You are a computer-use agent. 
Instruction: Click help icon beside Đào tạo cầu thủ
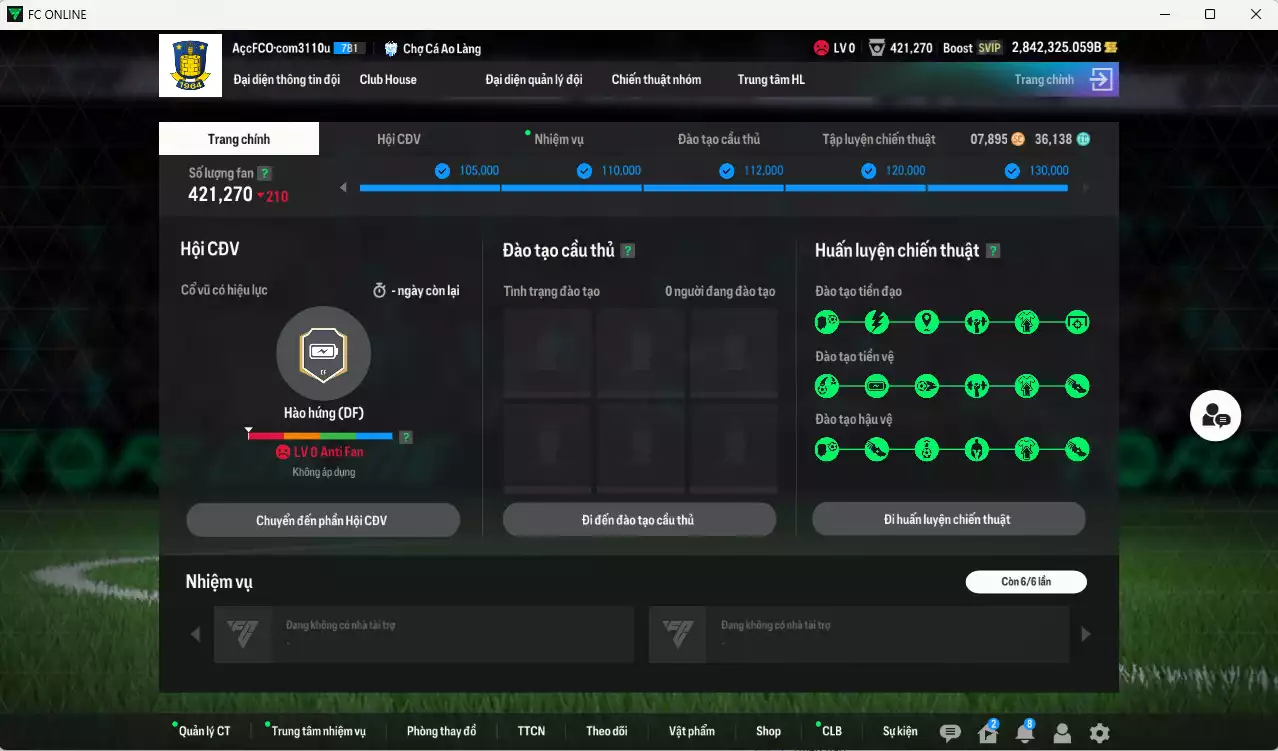627,251
